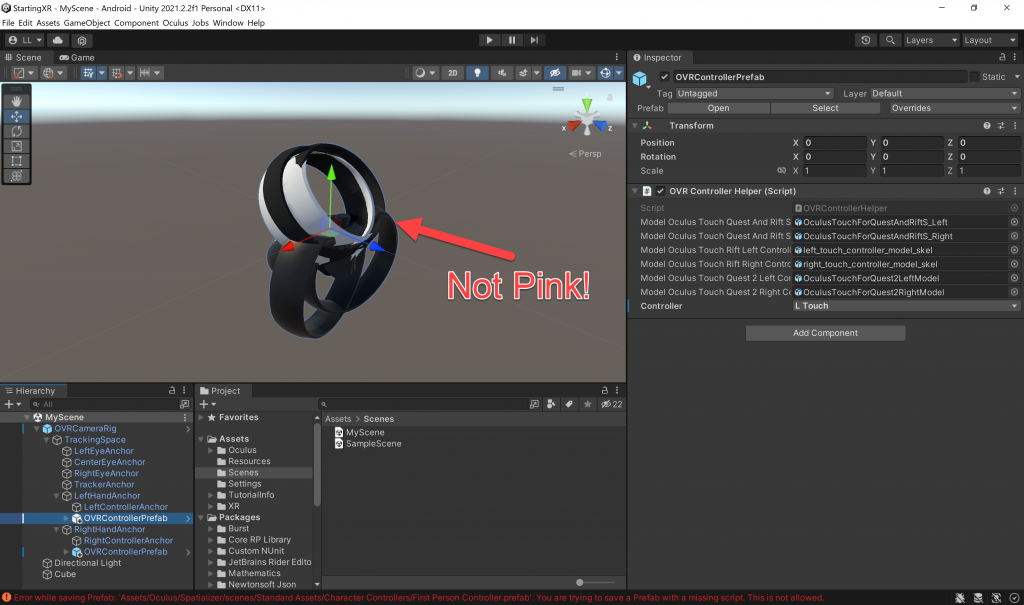Open Transform preset settings icon
The image size is (1024, 605).
click(1000, 125)
